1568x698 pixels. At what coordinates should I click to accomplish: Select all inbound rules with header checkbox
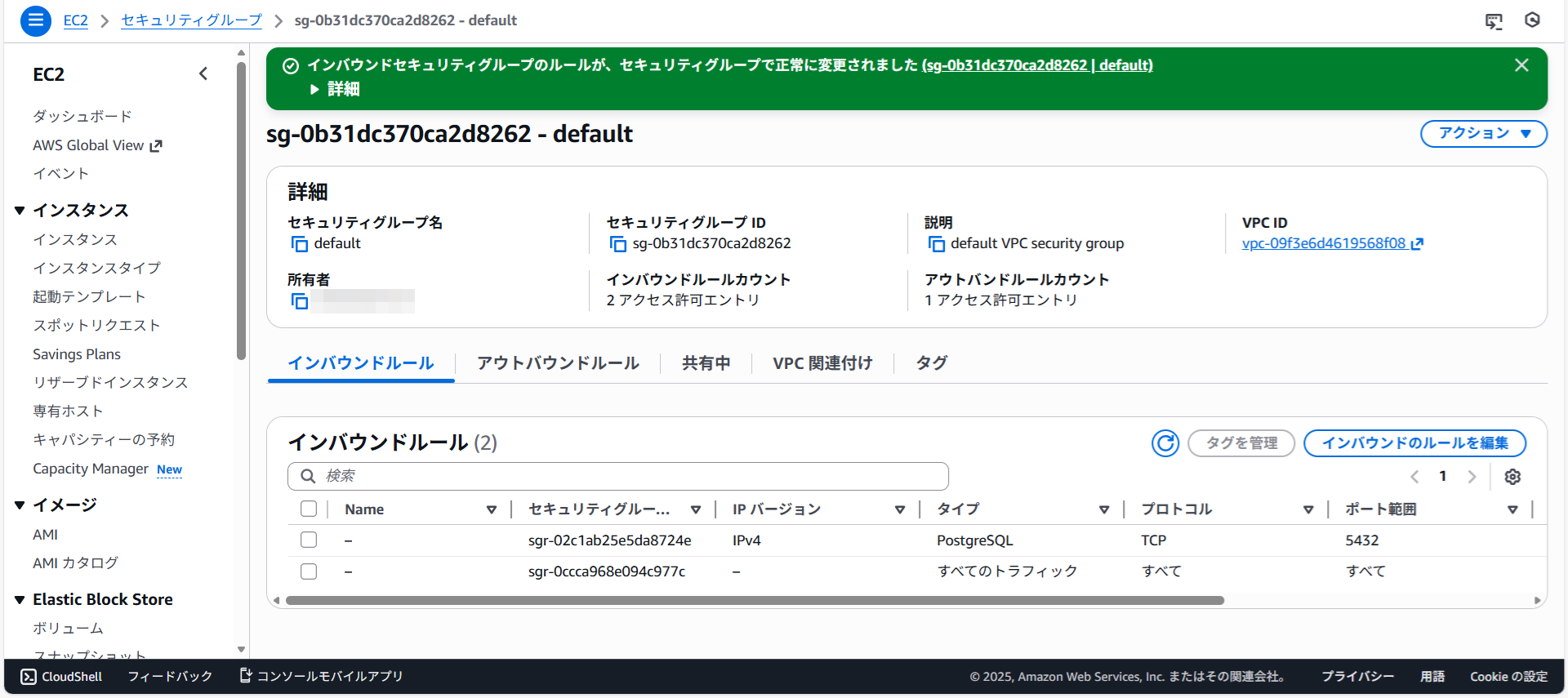point(309,509)
